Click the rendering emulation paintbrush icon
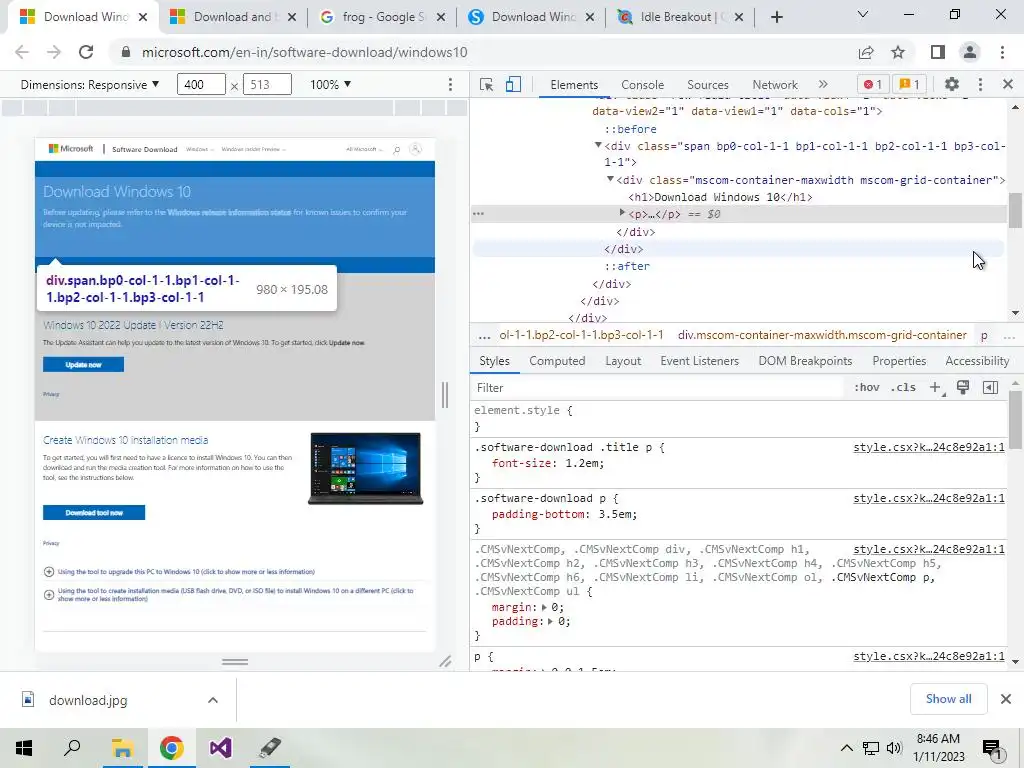This screenshot has width=1024, height=768. coord(963,387)
